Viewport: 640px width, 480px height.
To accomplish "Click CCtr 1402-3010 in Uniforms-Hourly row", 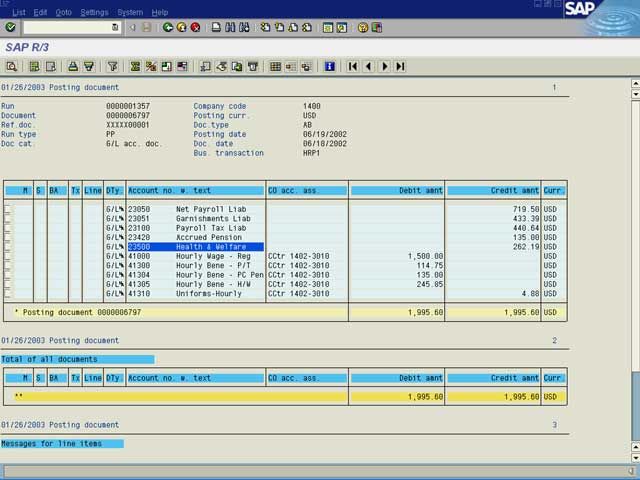I will tap(298, 294).
